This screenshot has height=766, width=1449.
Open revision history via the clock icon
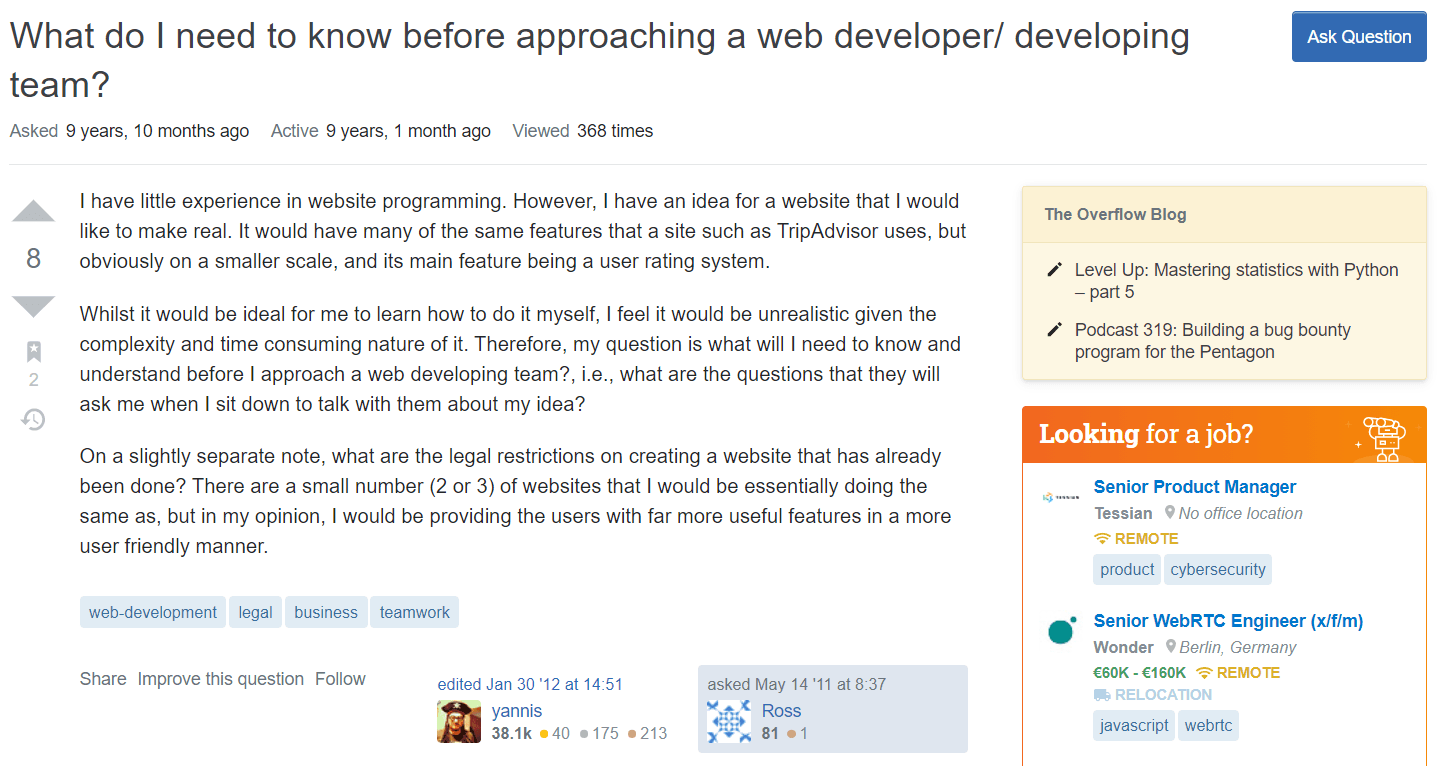click(x=33, y=419)
